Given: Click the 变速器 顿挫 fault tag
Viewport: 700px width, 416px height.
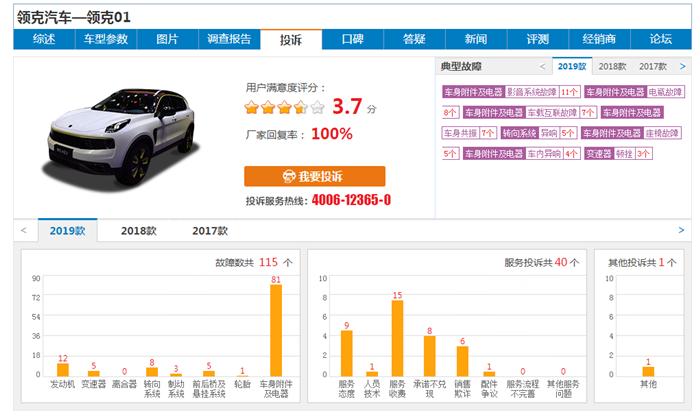Looking at the screenshot, I should [618, 154].
